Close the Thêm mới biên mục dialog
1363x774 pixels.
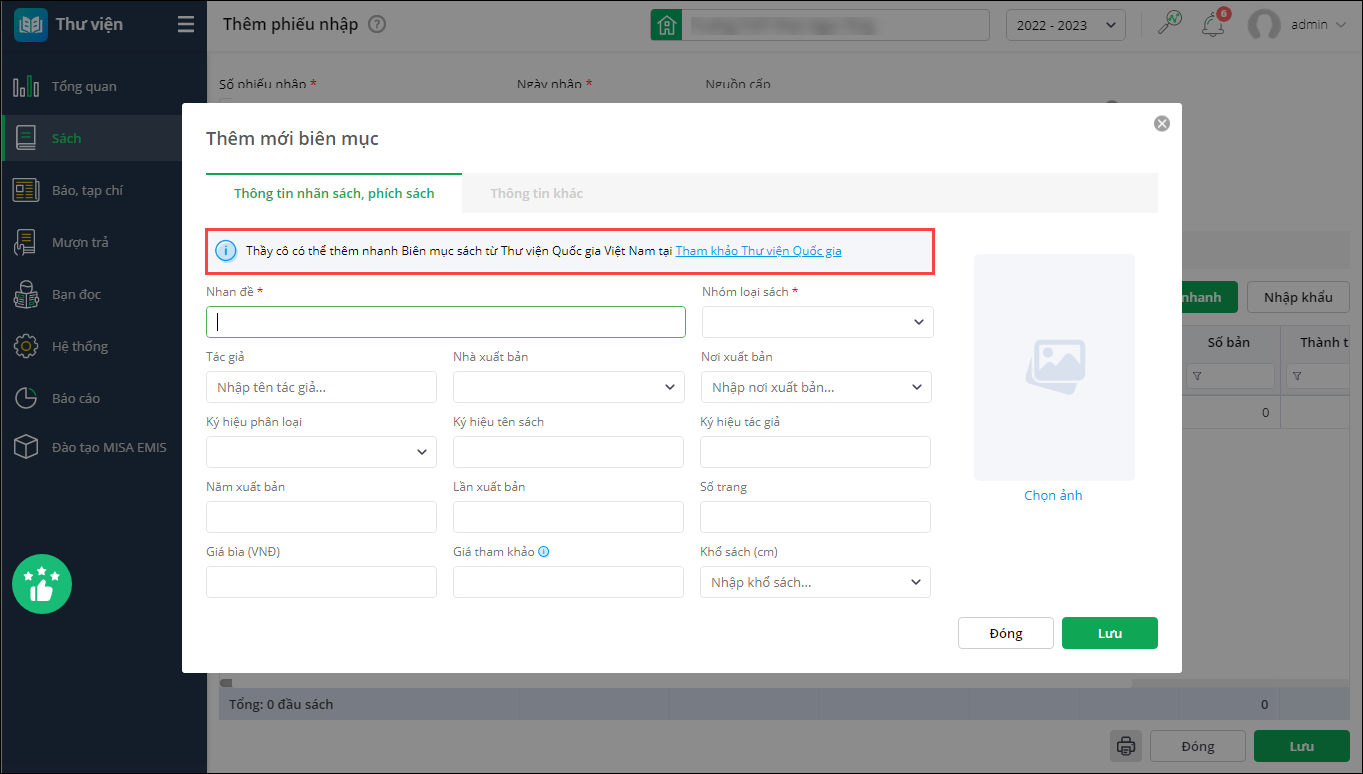pos(1161,124)
